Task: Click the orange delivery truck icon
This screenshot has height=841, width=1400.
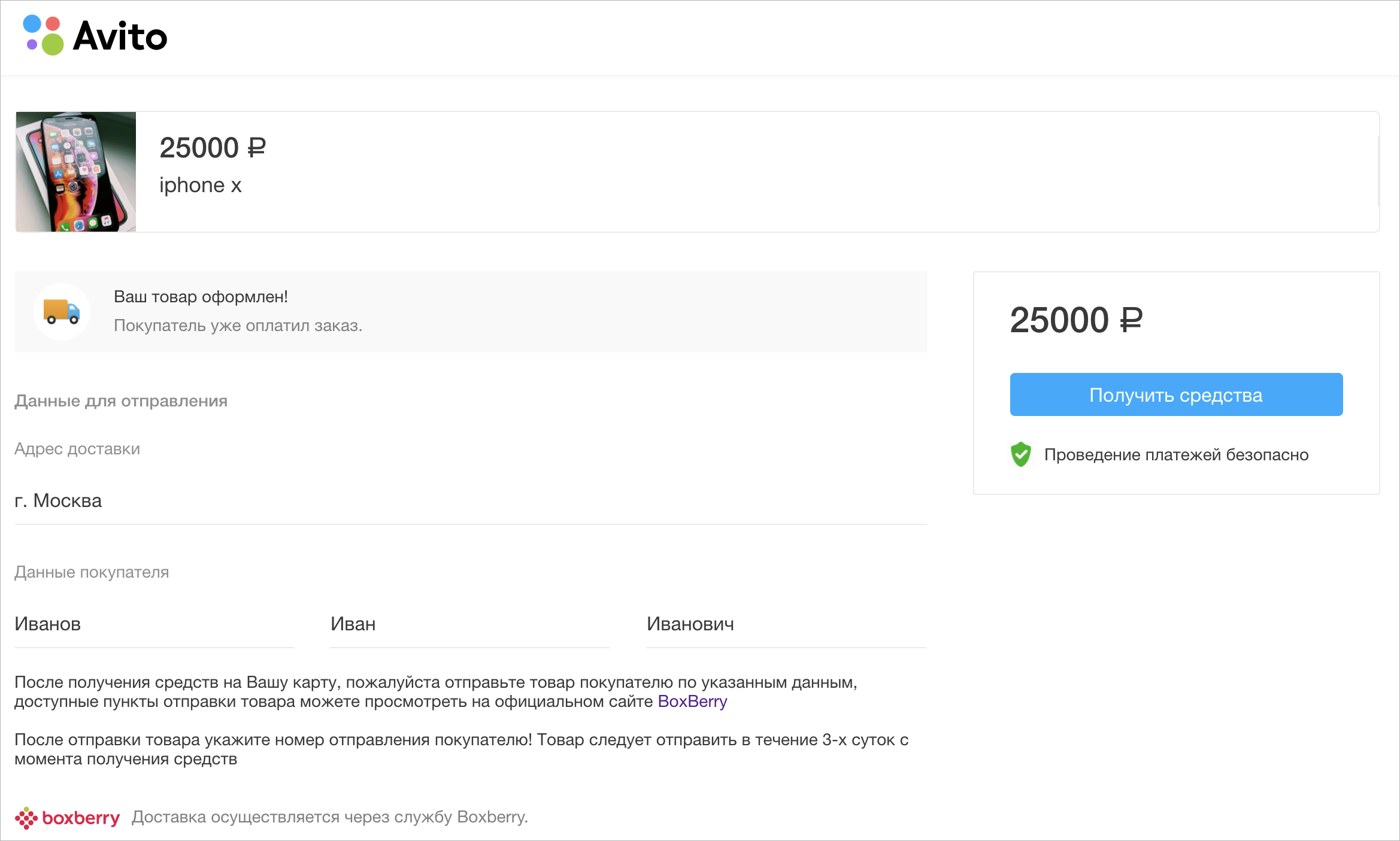Action: [62, 312]
